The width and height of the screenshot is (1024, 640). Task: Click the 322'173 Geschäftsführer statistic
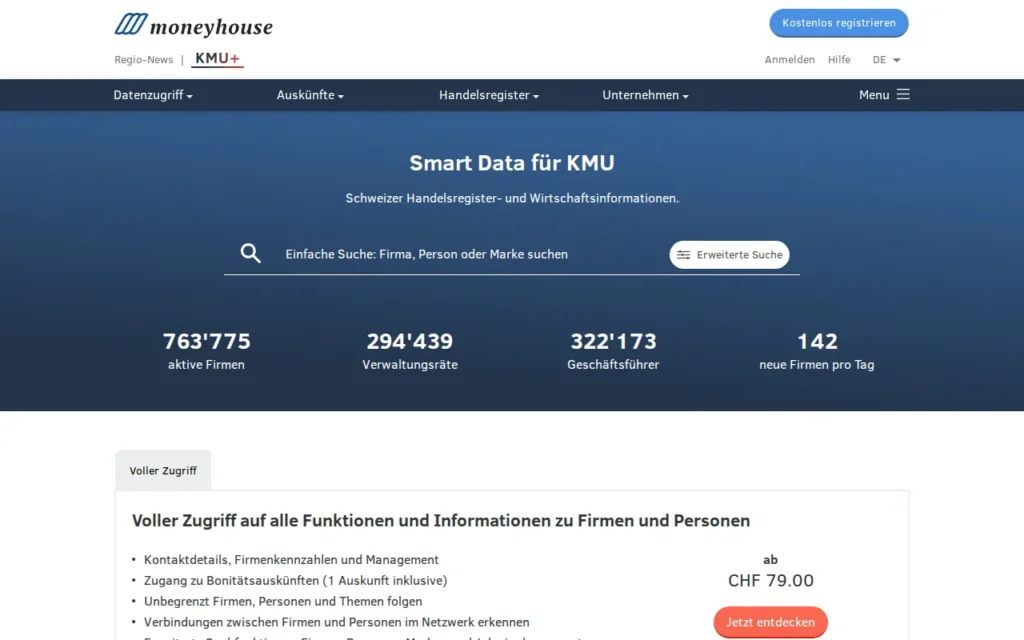(x=613, y=351)
